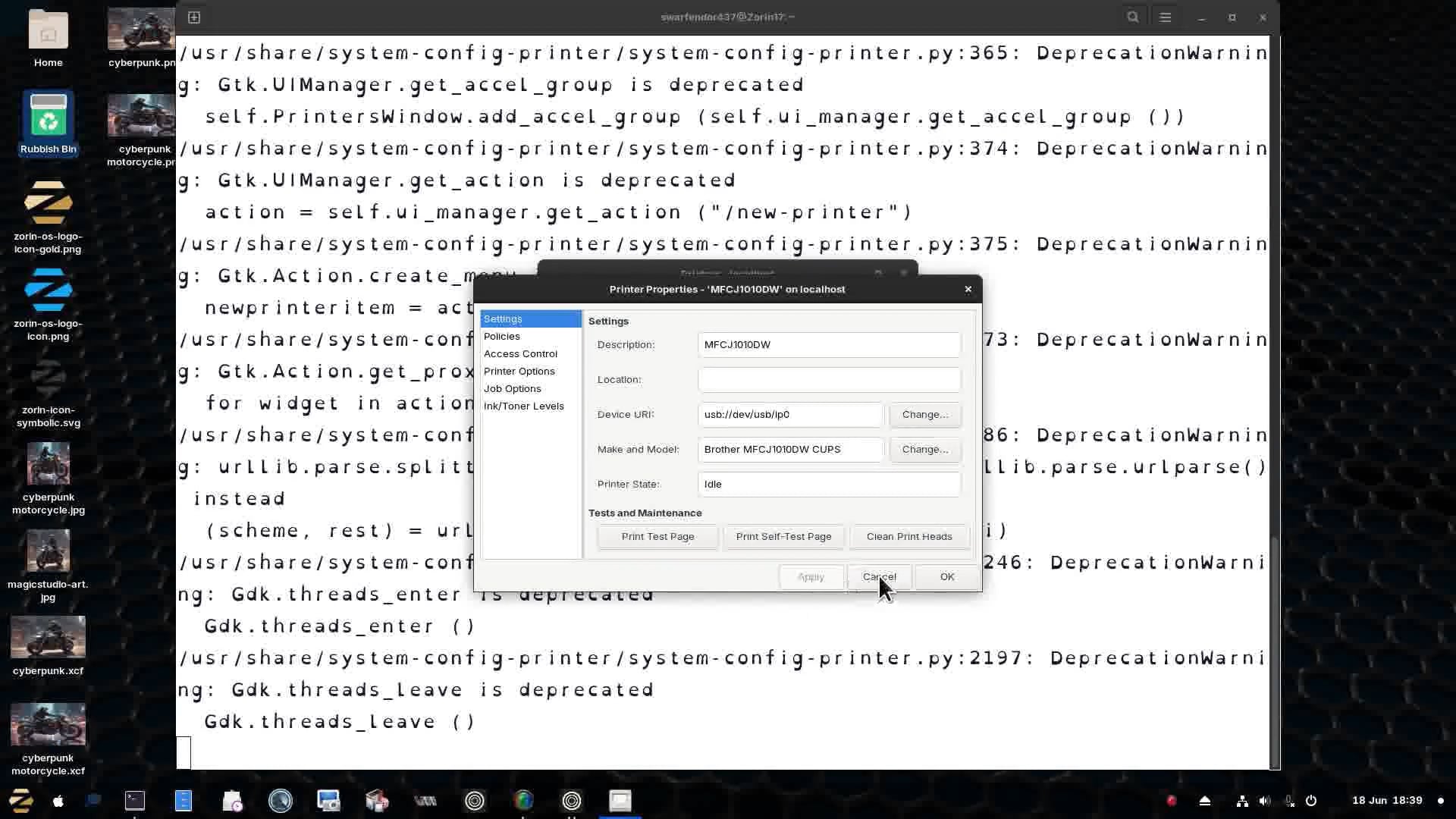Click the eject icon in system tray
1456x819 pixels.
(1205, 800)
